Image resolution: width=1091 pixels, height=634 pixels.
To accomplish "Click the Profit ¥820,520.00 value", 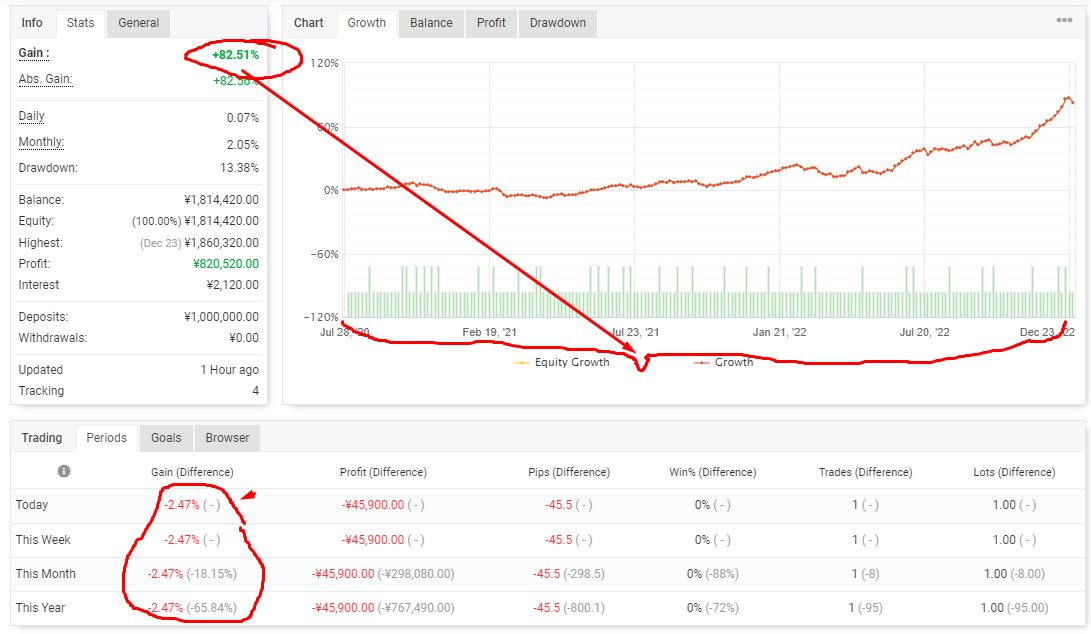I will coord(225,264).
